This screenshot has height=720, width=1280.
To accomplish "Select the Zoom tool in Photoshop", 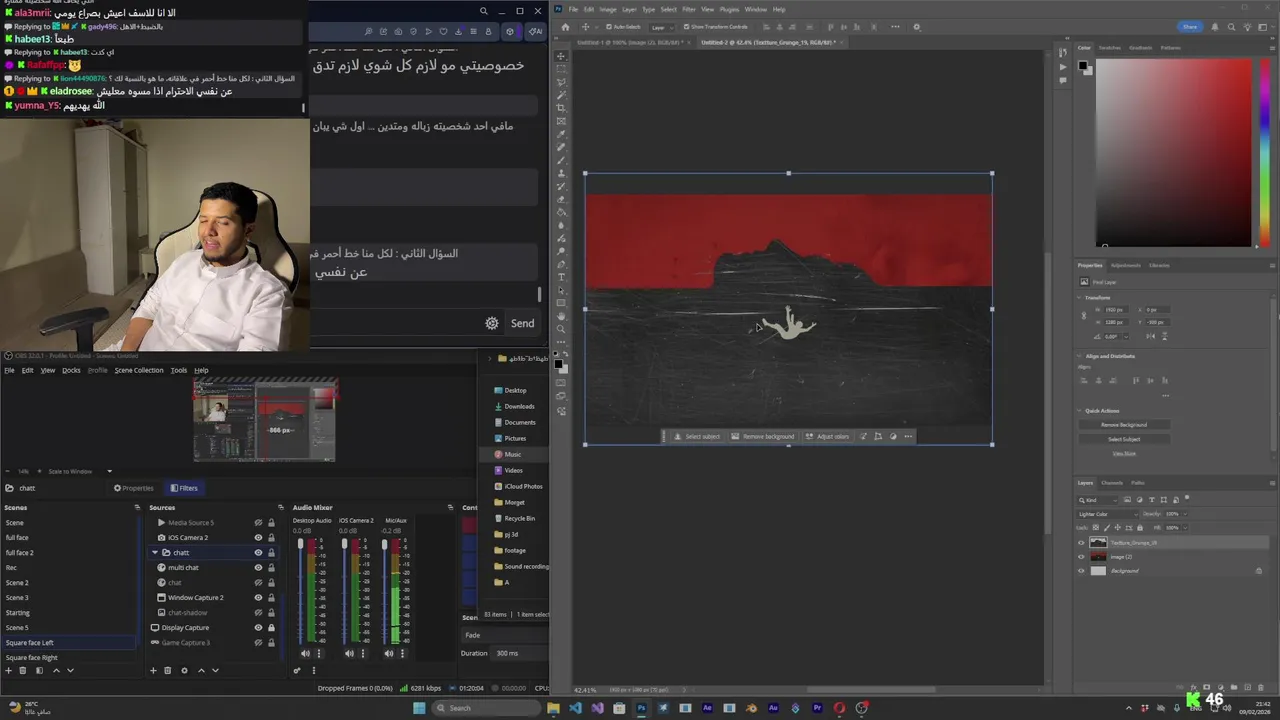I will [x=561, y=329].
